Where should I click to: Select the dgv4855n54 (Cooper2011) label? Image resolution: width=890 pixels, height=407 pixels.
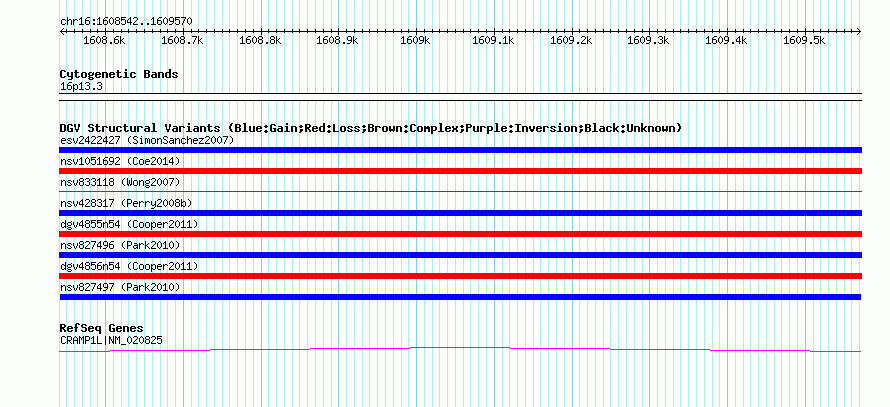coord(129,224)
